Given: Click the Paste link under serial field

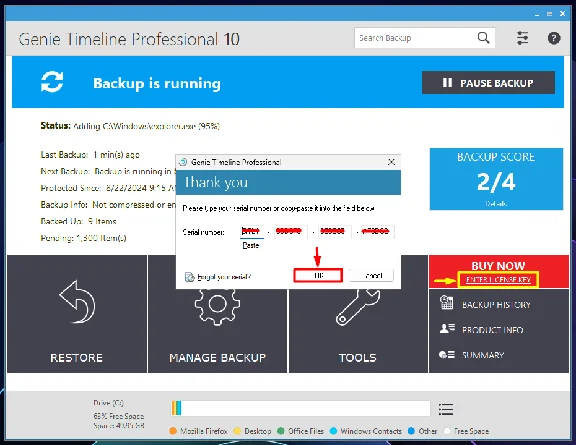Looking at the screenshot, I should click(x=251, y=245).
